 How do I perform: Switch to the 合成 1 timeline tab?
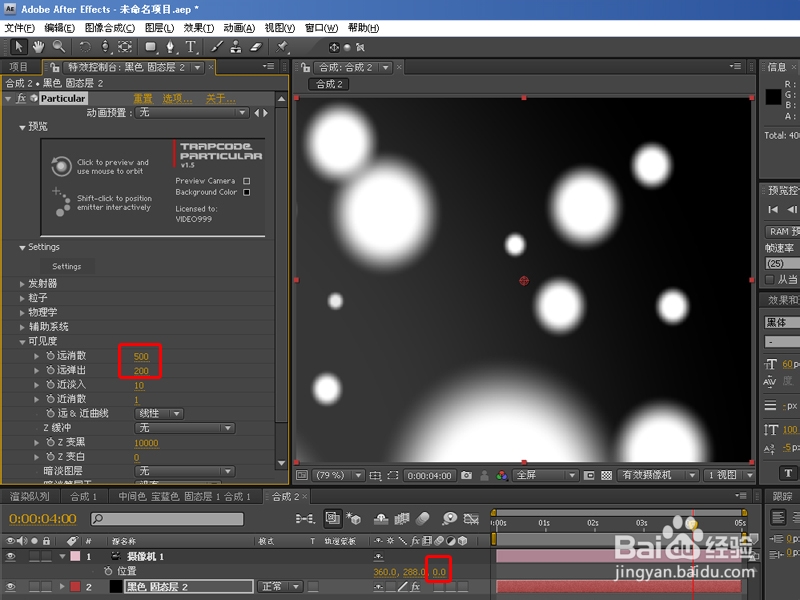tap(83, 496)
